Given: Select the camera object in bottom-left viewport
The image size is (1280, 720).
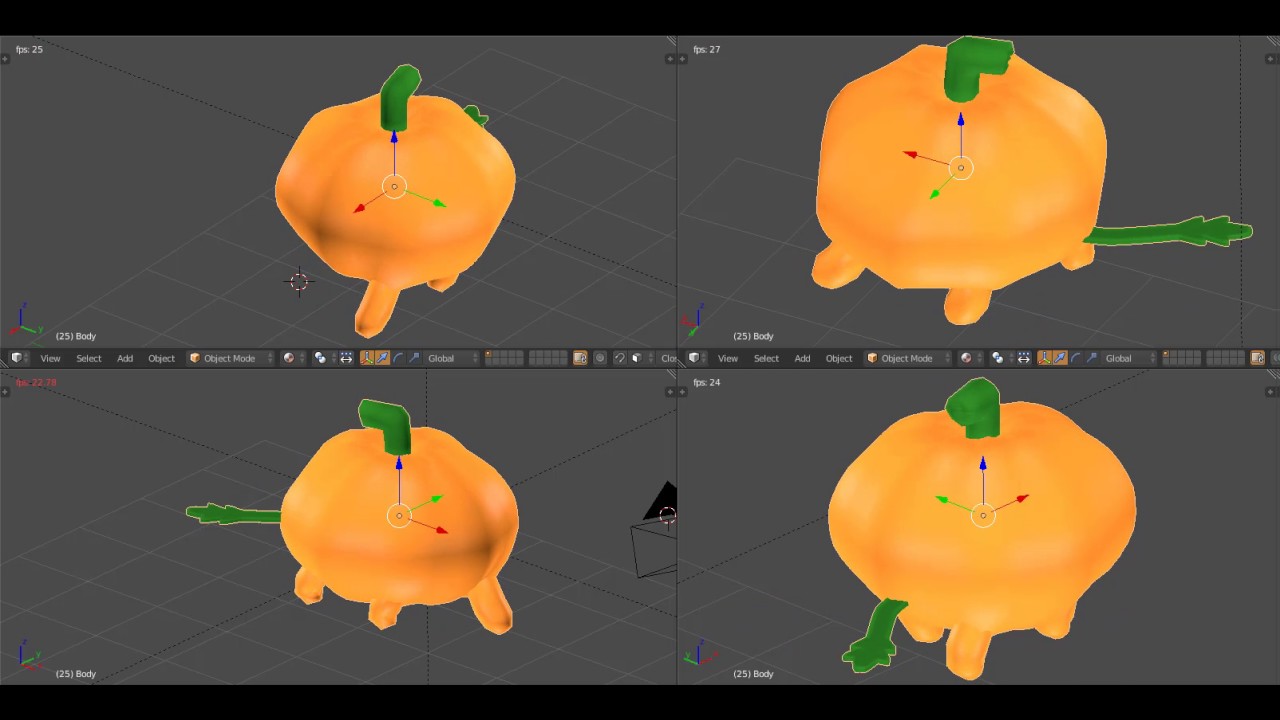Looking at the screenshot, I should tap(656, 531).
